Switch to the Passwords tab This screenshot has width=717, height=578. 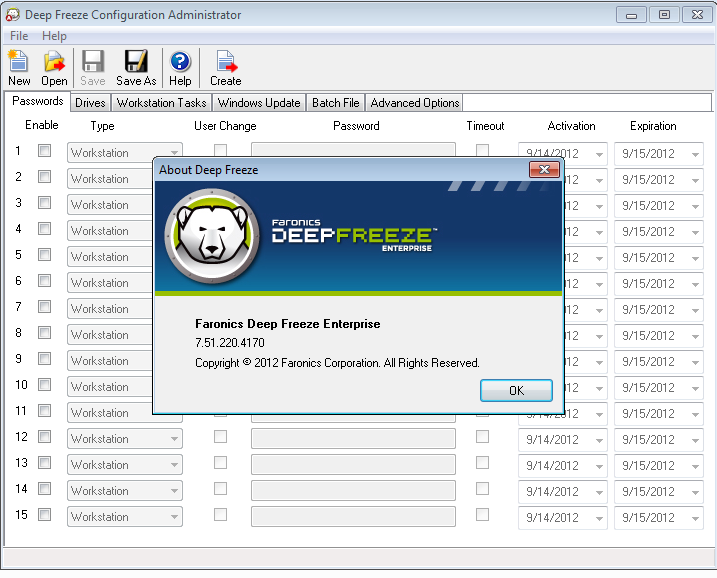(x=37, y=101)
